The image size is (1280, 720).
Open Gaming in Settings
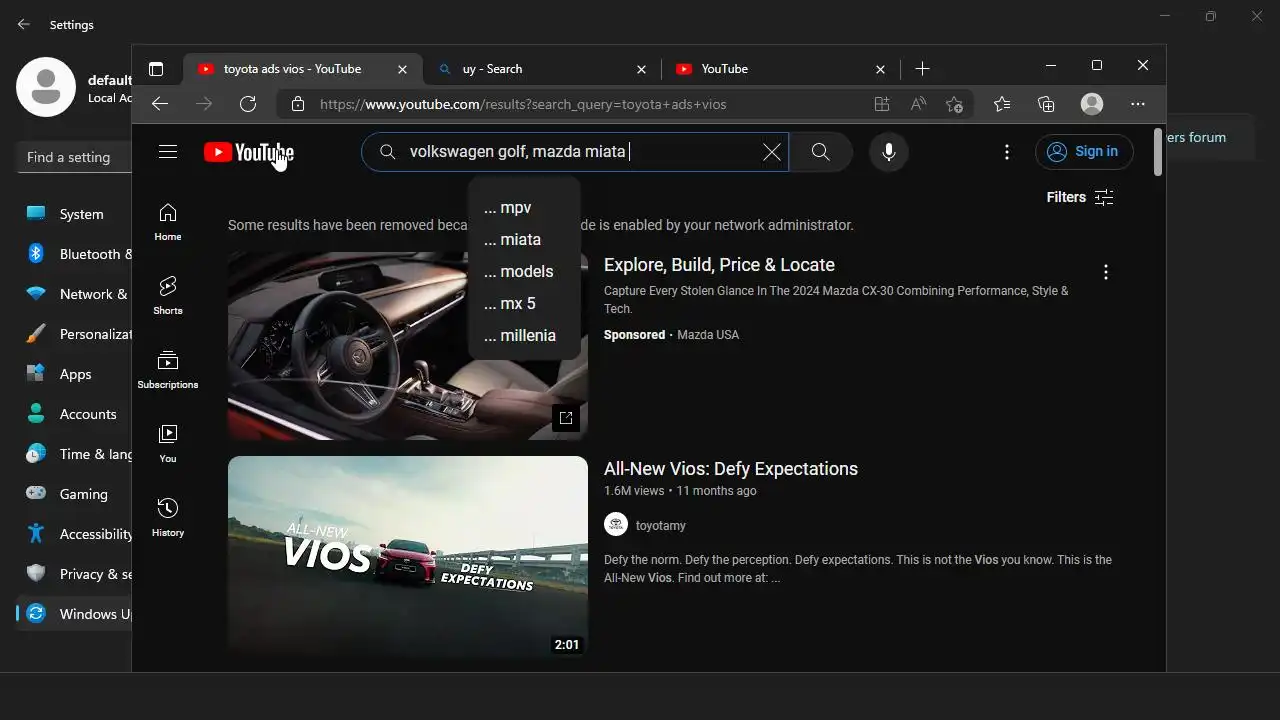[x=74, y=494]
